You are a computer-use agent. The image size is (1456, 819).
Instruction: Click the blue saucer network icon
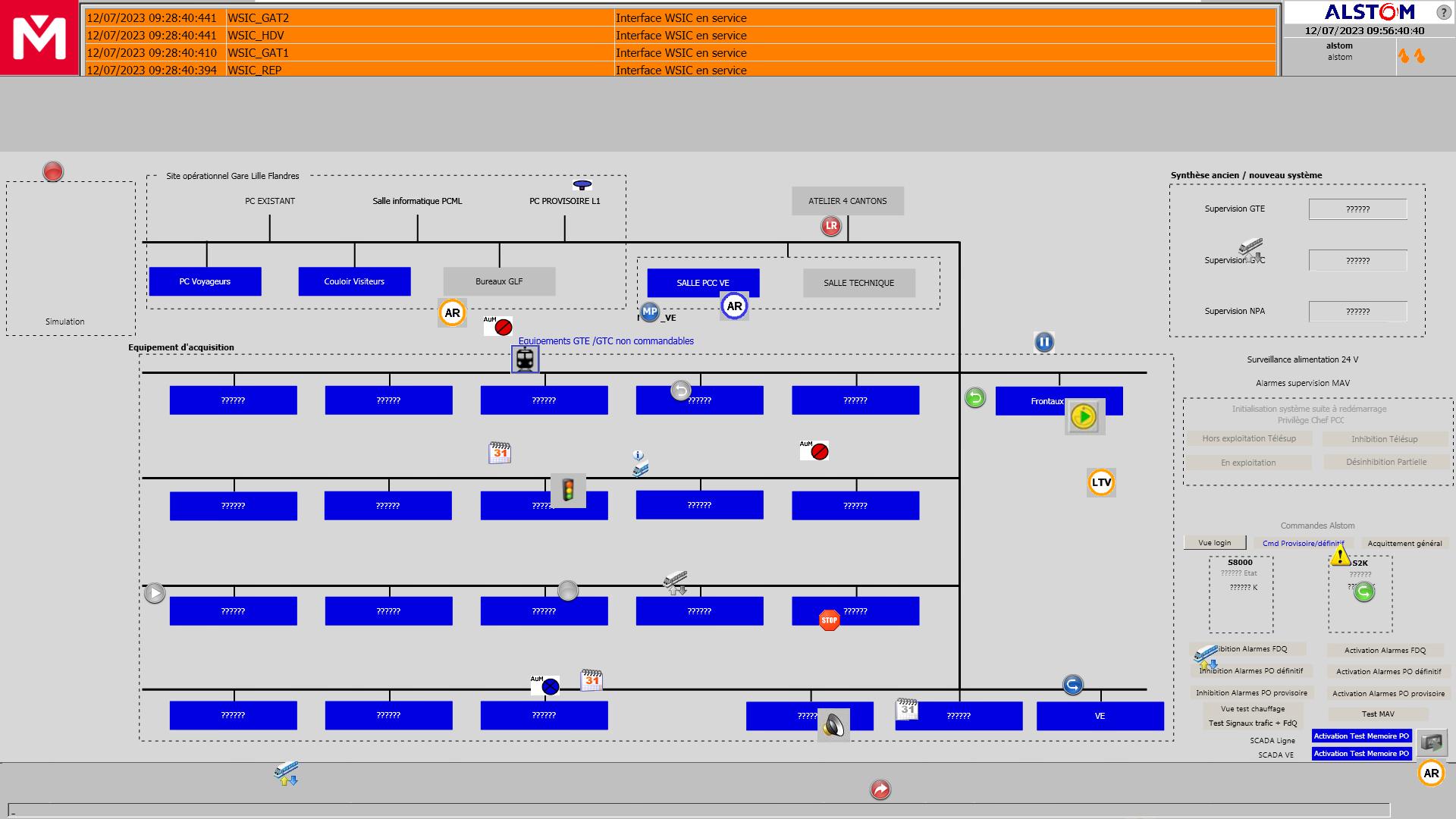[x=582, y=185]
